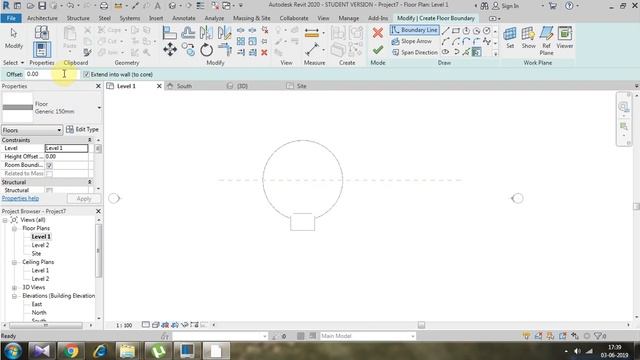The image size is (640, 360).
Task: Toggle Extend into wall (to core) checkbox
Action: coord(86,74)
